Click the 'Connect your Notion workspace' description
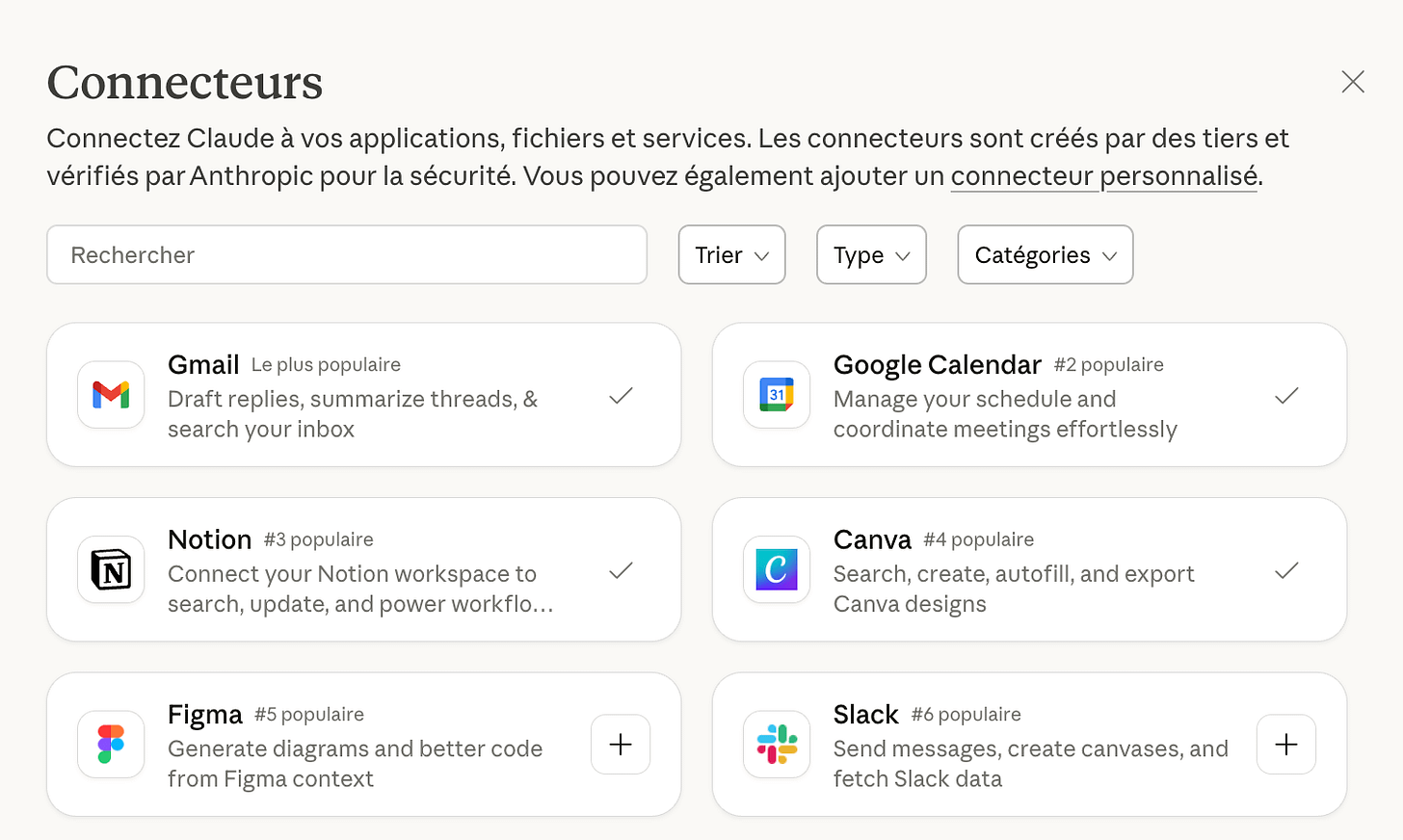This screenshot has width=1403, height=840. [x=360, y=589]
